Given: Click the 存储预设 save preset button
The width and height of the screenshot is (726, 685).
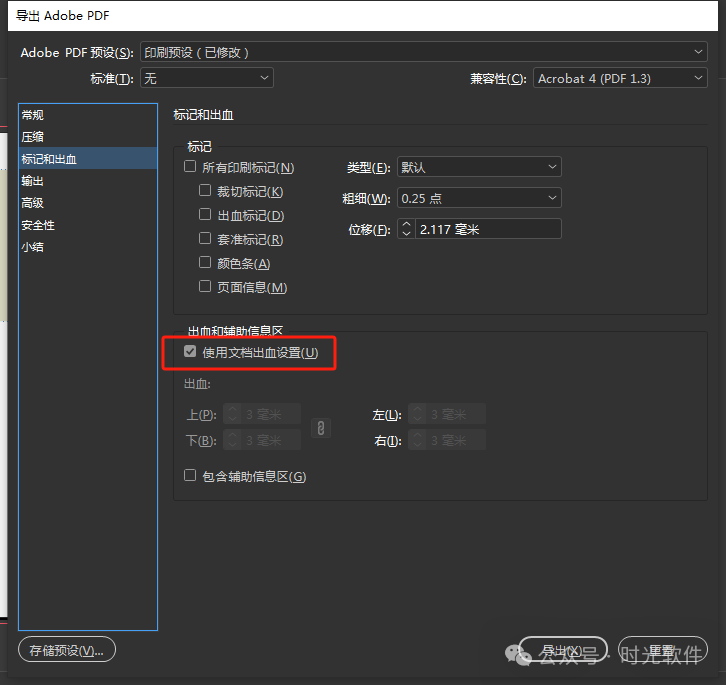Looking at the screenshot, I should tap(67, 650).
